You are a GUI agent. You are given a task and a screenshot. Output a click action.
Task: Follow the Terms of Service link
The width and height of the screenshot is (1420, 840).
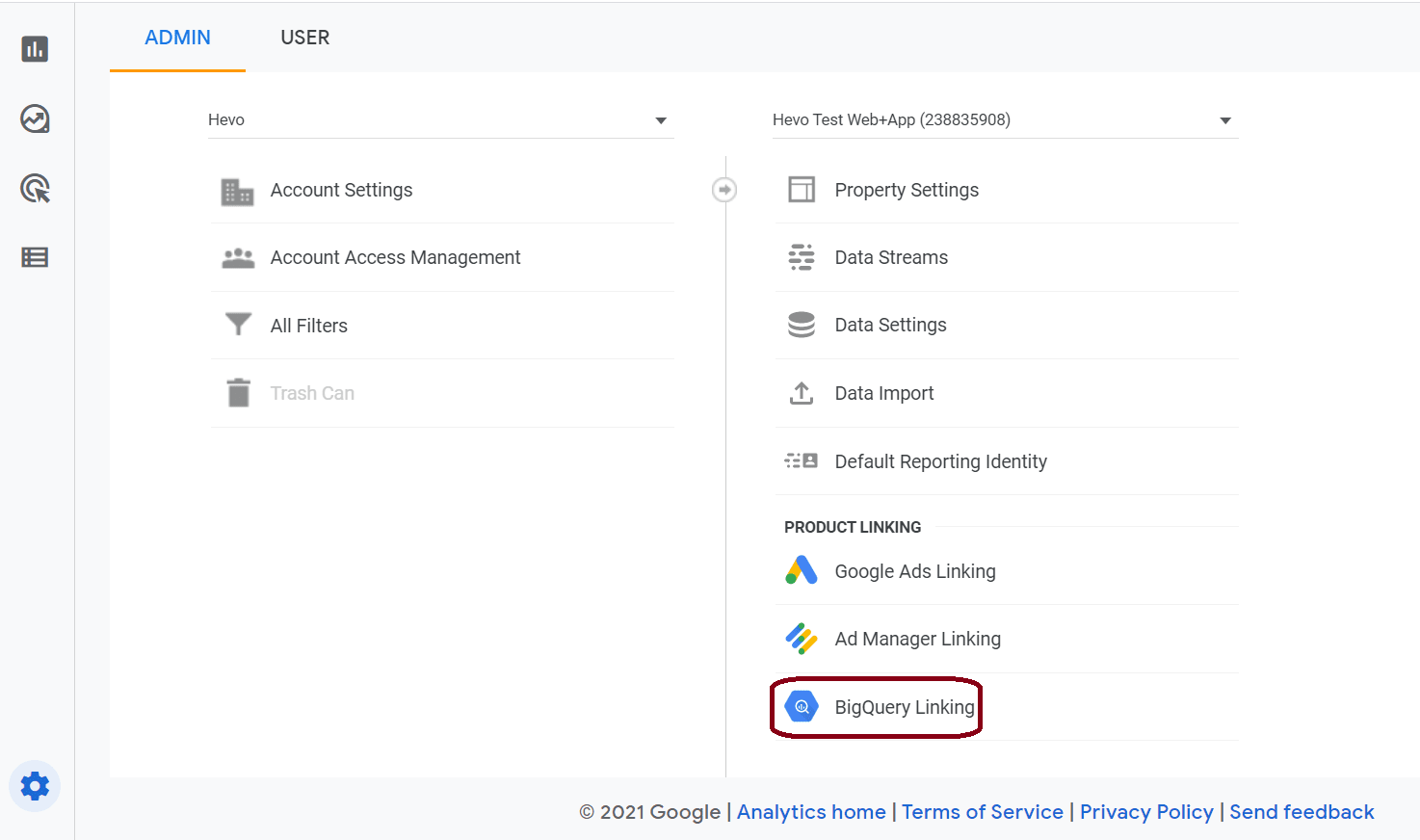[x=983, y=812]
